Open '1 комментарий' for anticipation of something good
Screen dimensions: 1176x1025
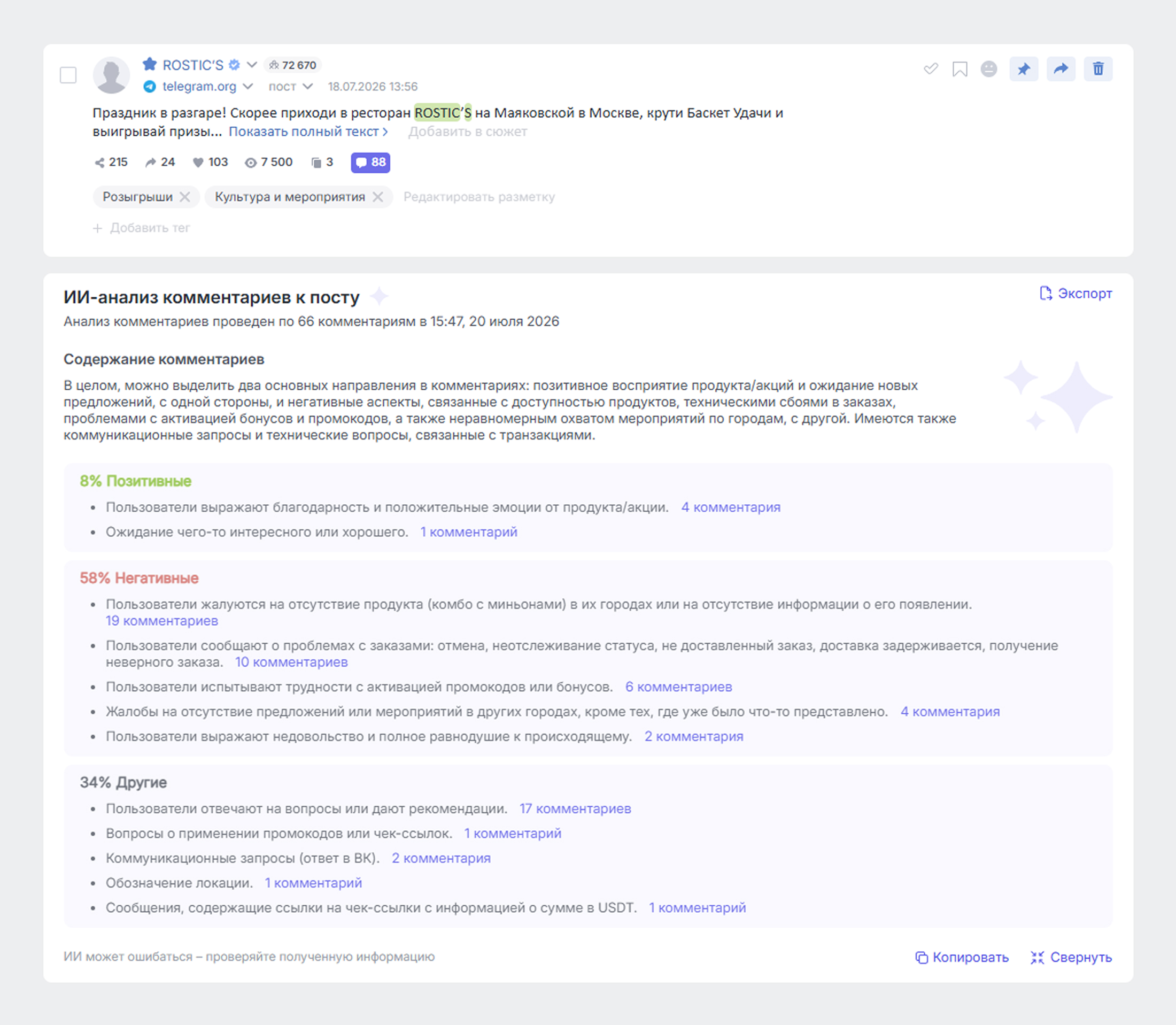pyautogui.click(x=469, y=532)
